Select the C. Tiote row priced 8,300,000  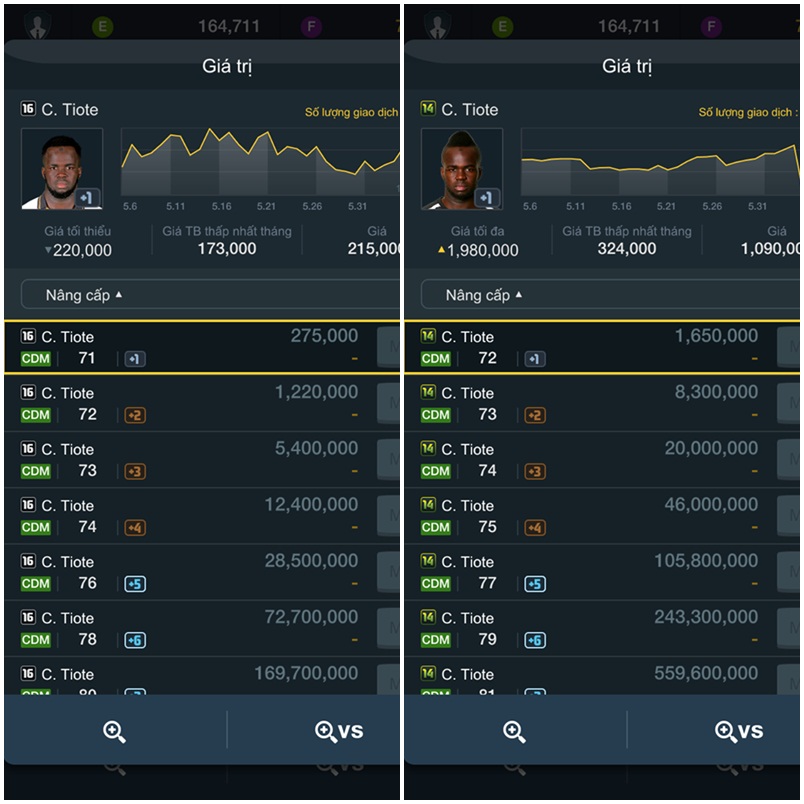point(590,404)
